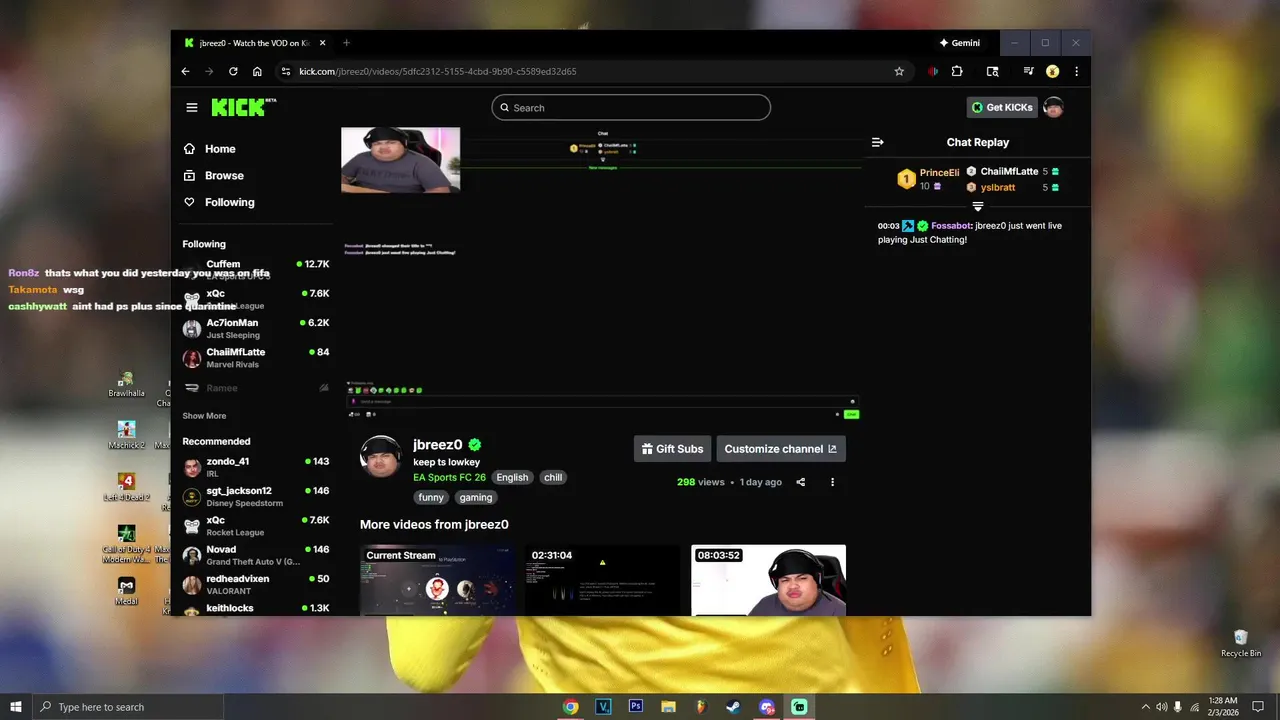Open zondo_41 recommended channel

tap(256, 467)
